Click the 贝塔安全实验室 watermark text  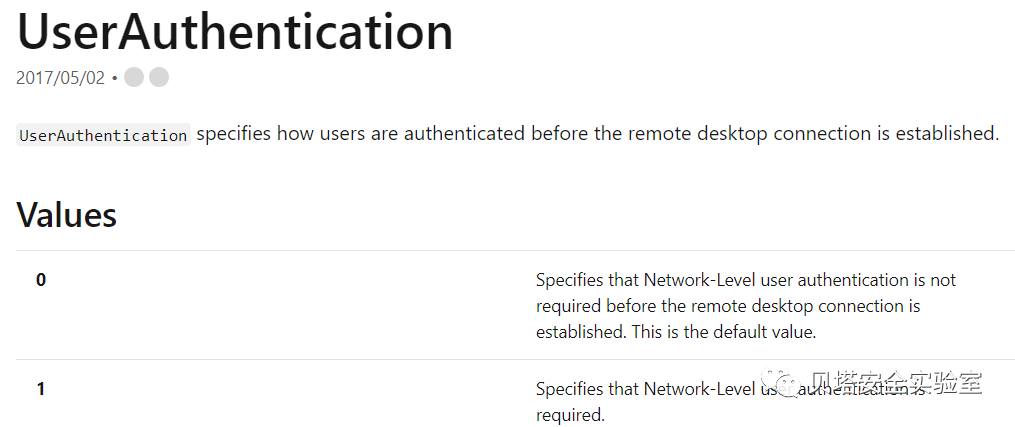896,384
